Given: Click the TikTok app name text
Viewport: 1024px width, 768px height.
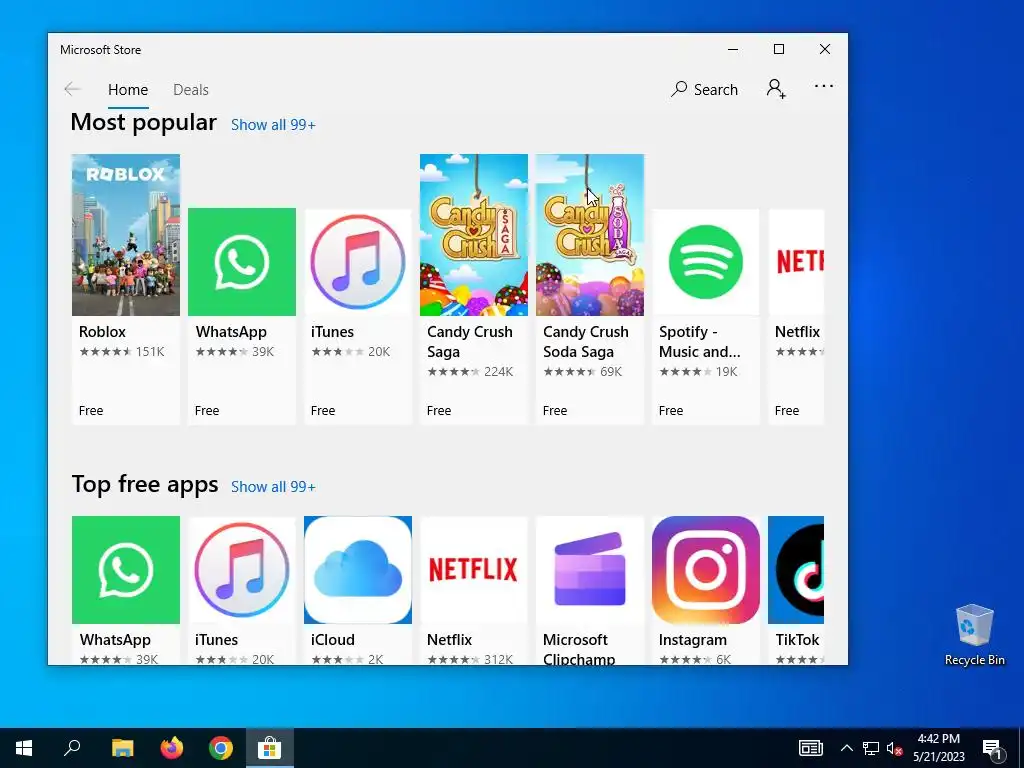Looking at the screenshot, I should coord(797,640).
